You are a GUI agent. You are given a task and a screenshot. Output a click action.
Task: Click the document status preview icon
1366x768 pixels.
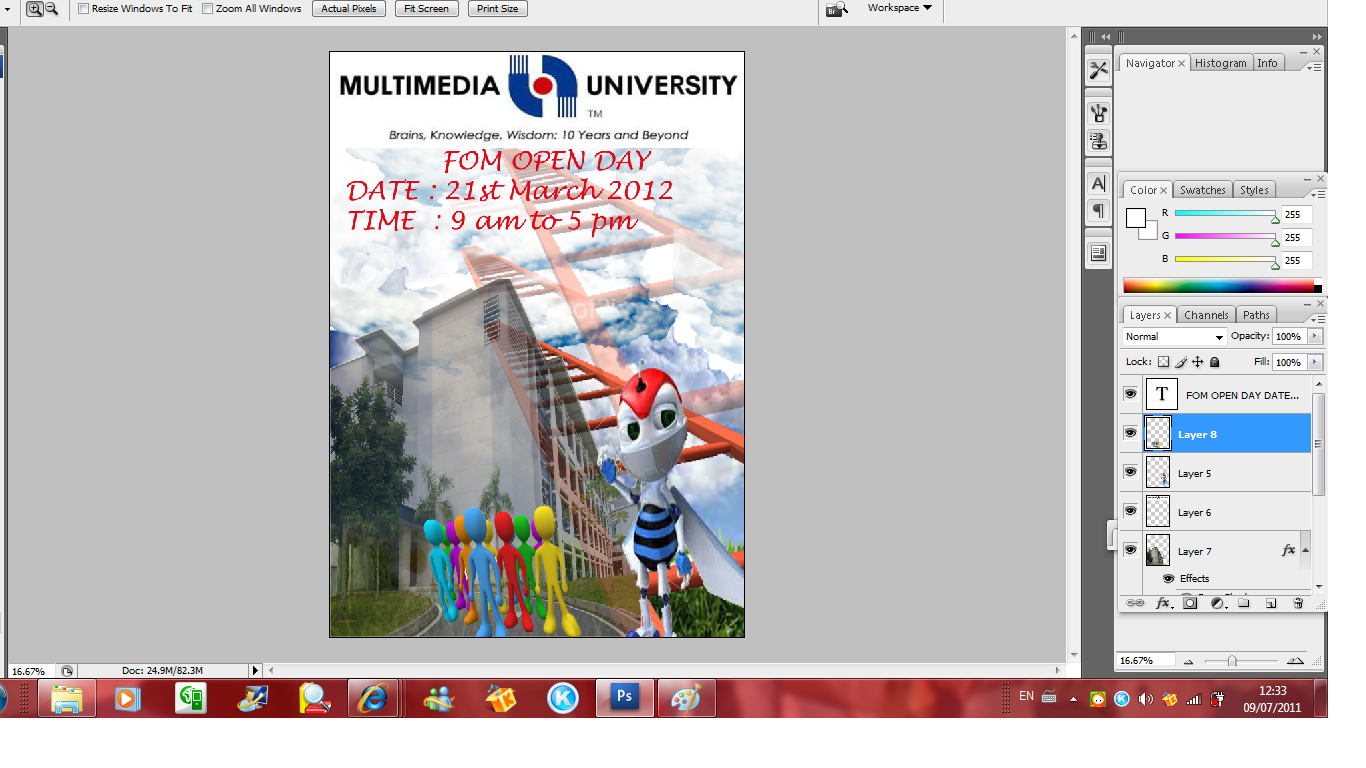(x=66, y=671)
